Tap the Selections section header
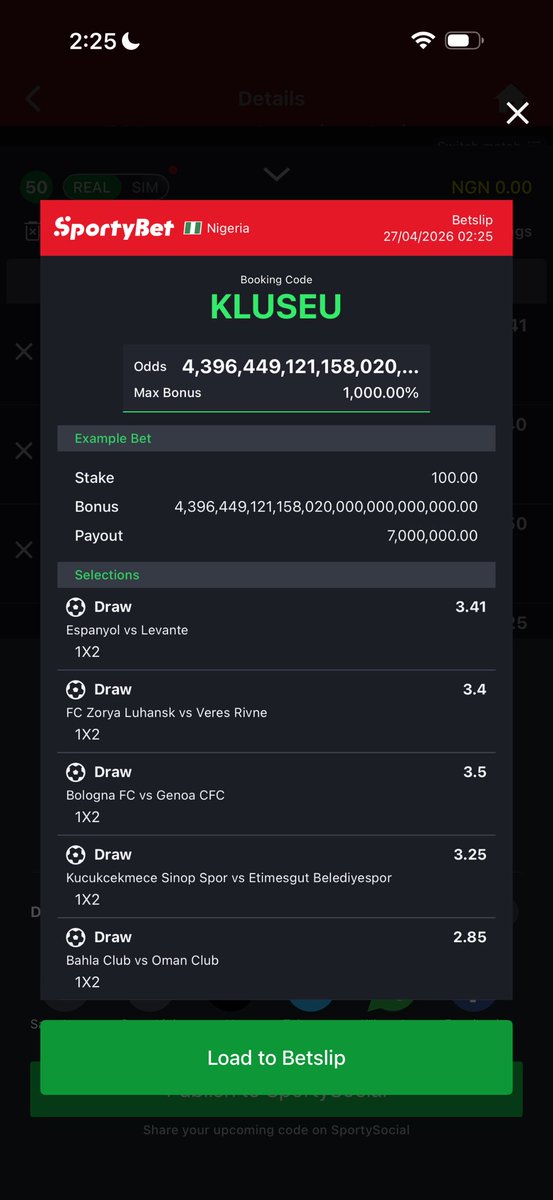Image resolution: width=553 pixels, height=1200 pixels. pos(276,575)
